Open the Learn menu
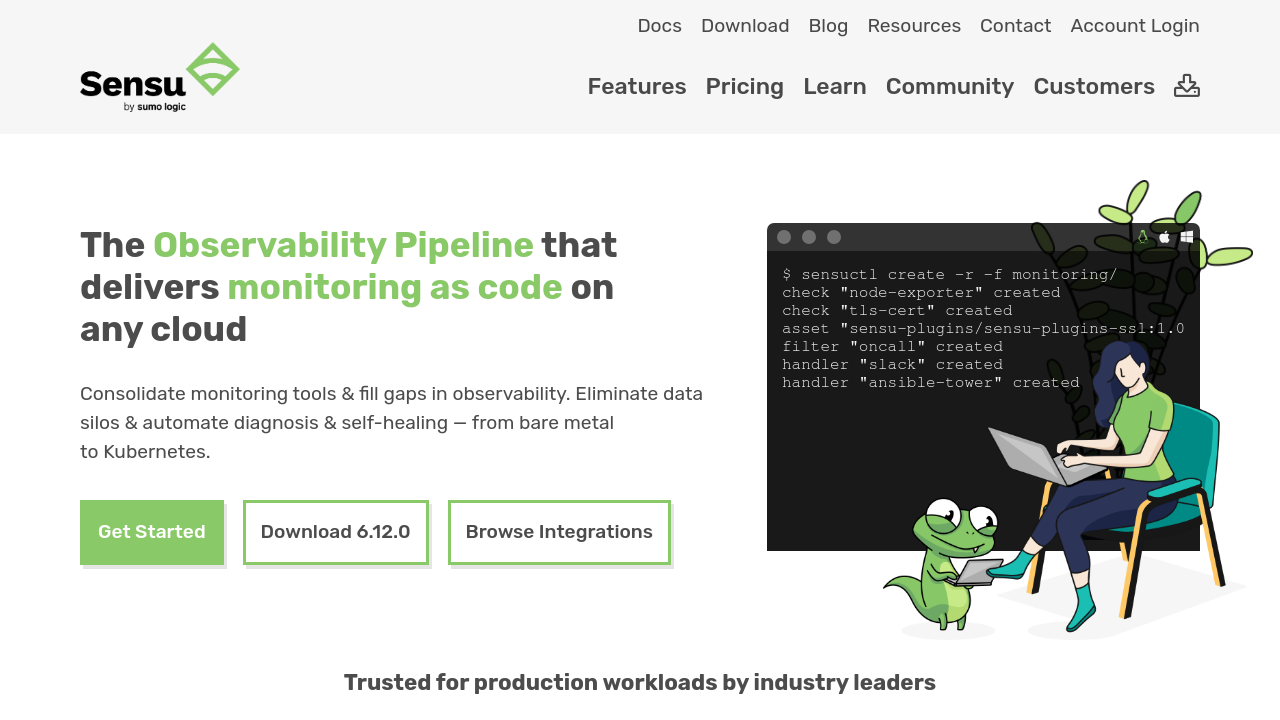 pyautogui.click(x=834, y=87)
